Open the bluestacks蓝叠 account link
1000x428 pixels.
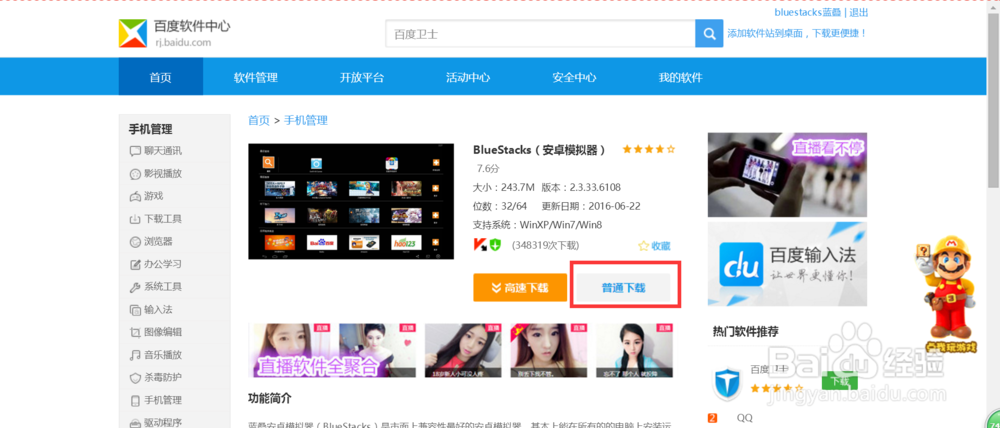[x=807, y=12]
